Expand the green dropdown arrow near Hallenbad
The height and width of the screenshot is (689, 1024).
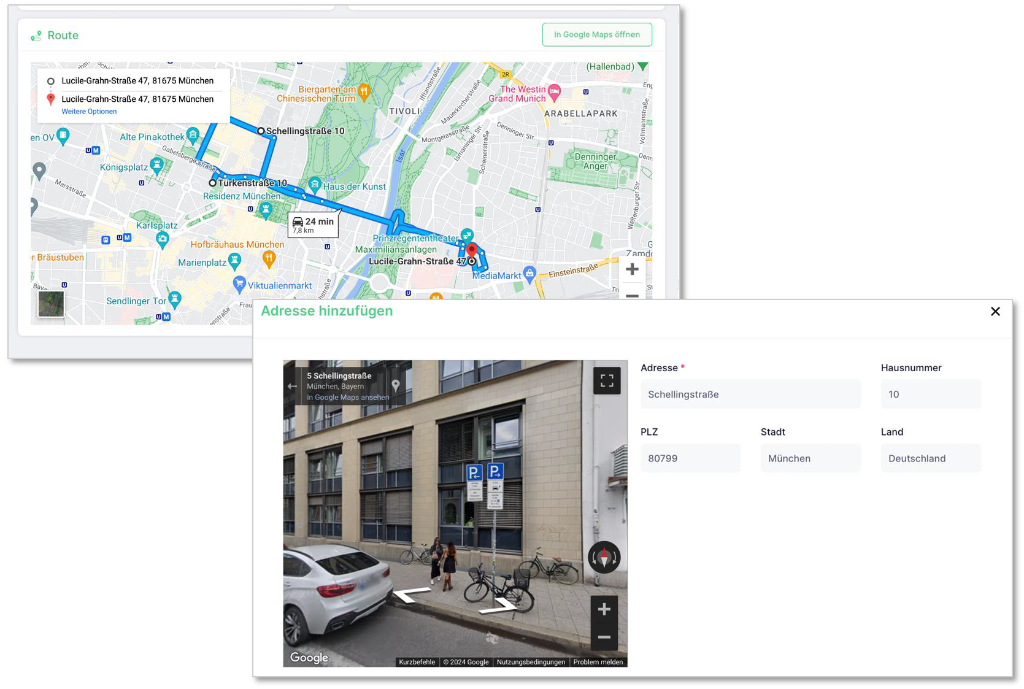point(642,67)
